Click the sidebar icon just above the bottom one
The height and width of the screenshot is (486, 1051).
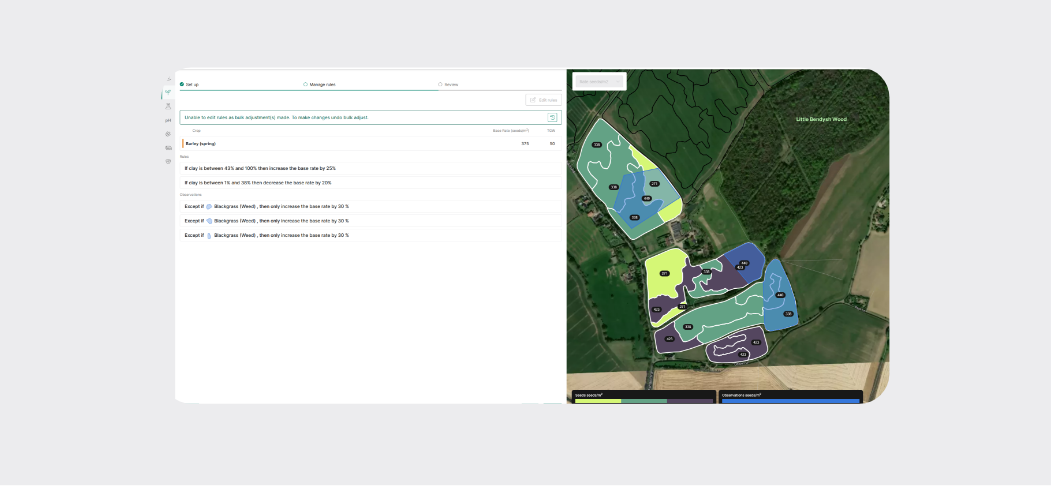(x=168, y=147)
